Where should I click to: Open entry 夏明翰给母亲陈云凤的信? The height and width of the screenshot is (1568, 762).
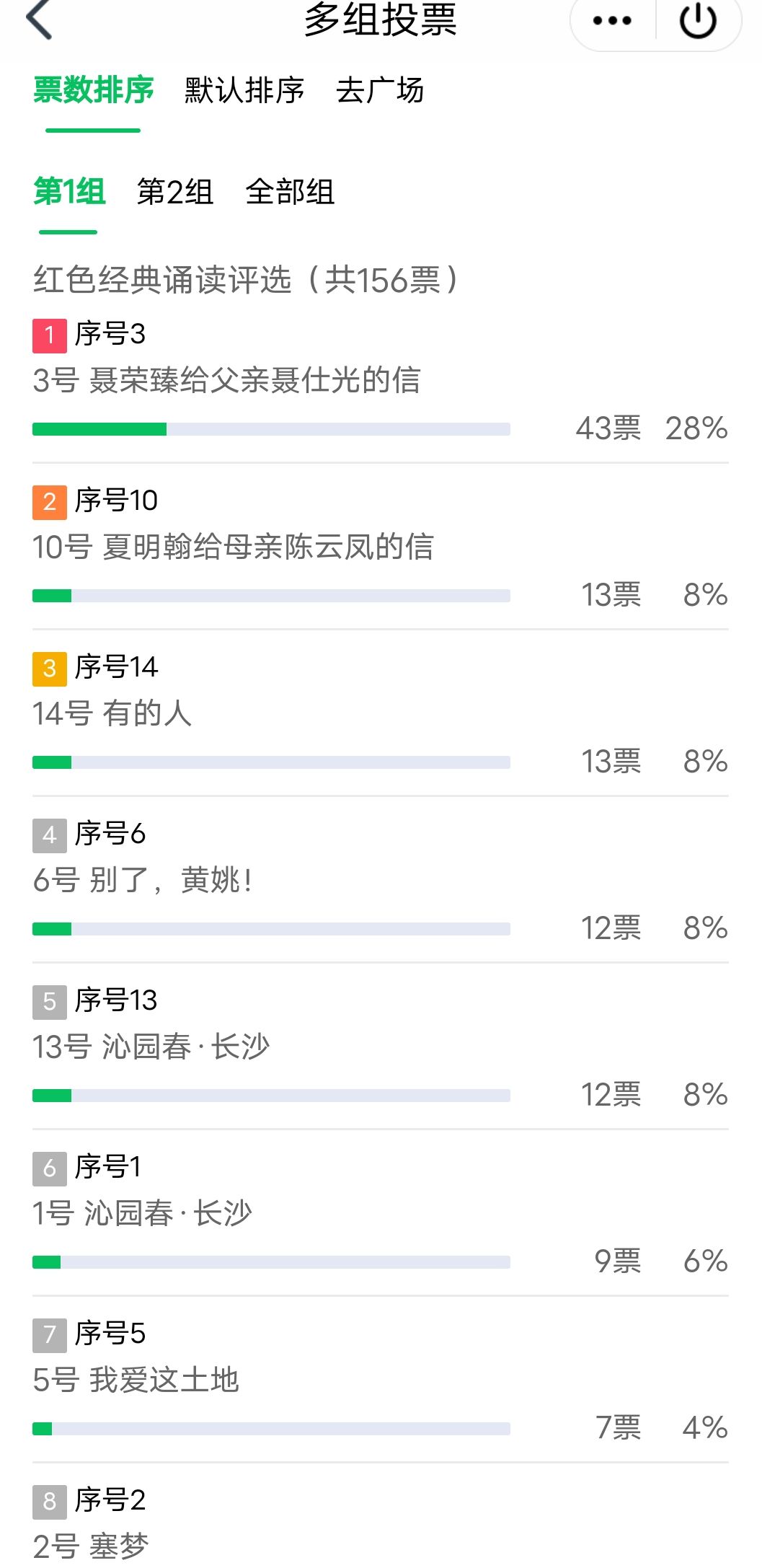[x=233, y=547]
